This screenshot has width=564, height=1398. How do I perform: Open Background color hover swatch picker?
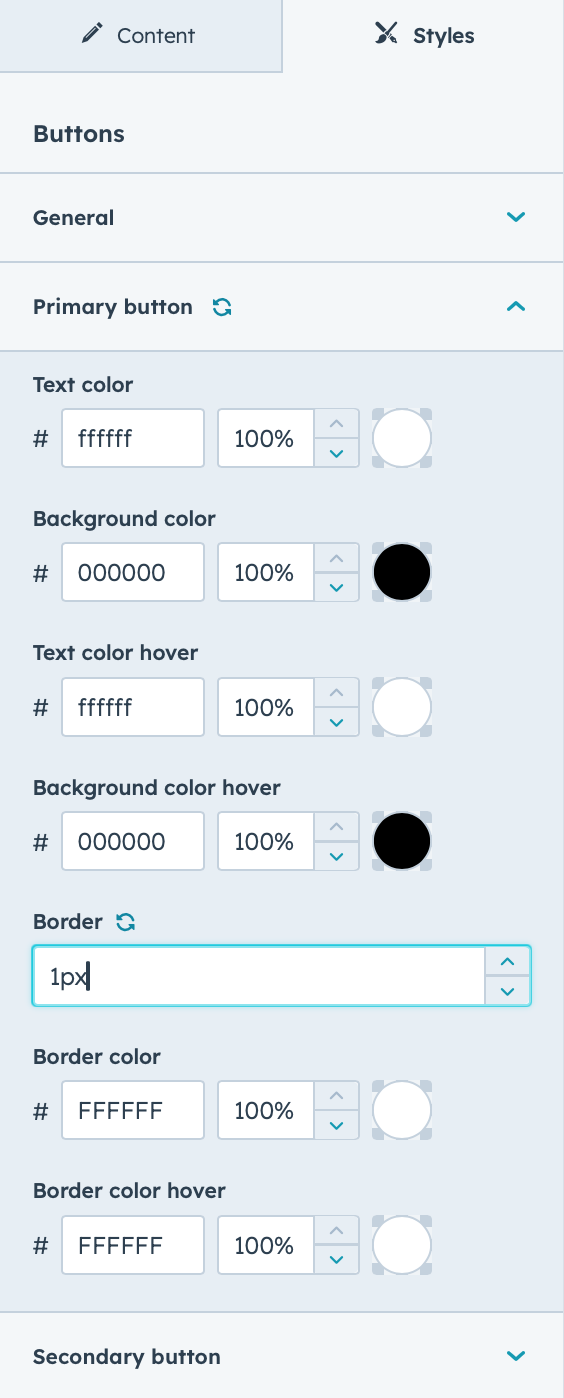point(402,842)
